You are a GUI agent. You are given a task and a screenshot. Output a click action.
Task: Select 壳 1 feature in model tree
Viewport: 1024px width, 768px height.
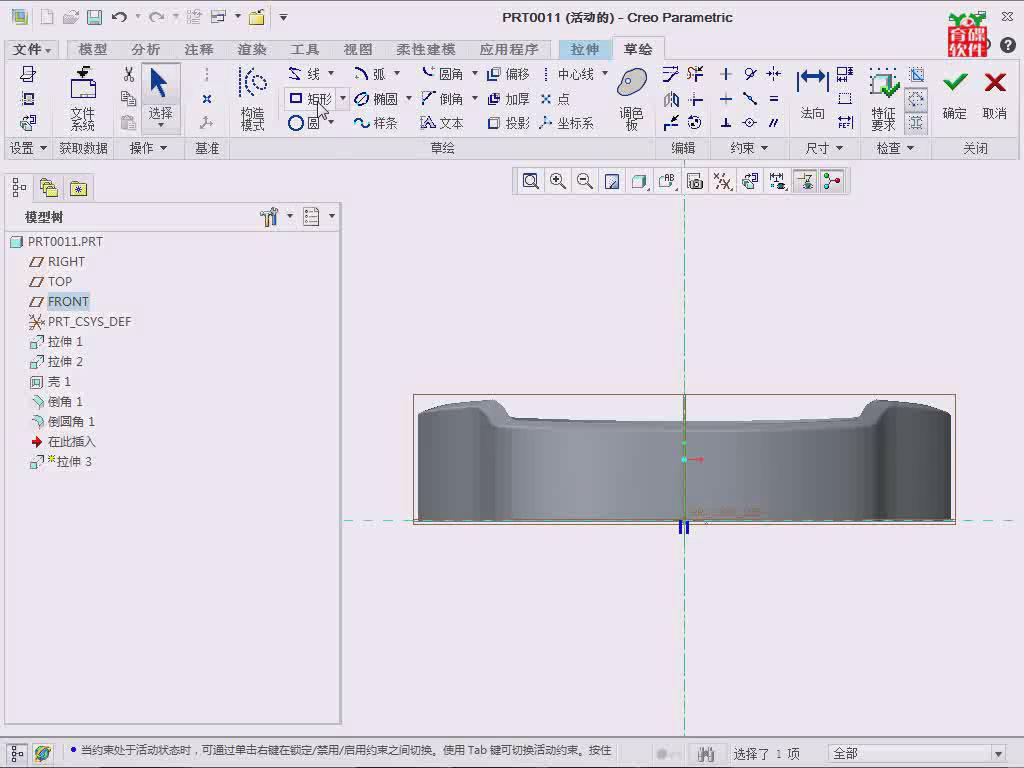(51, 381)
